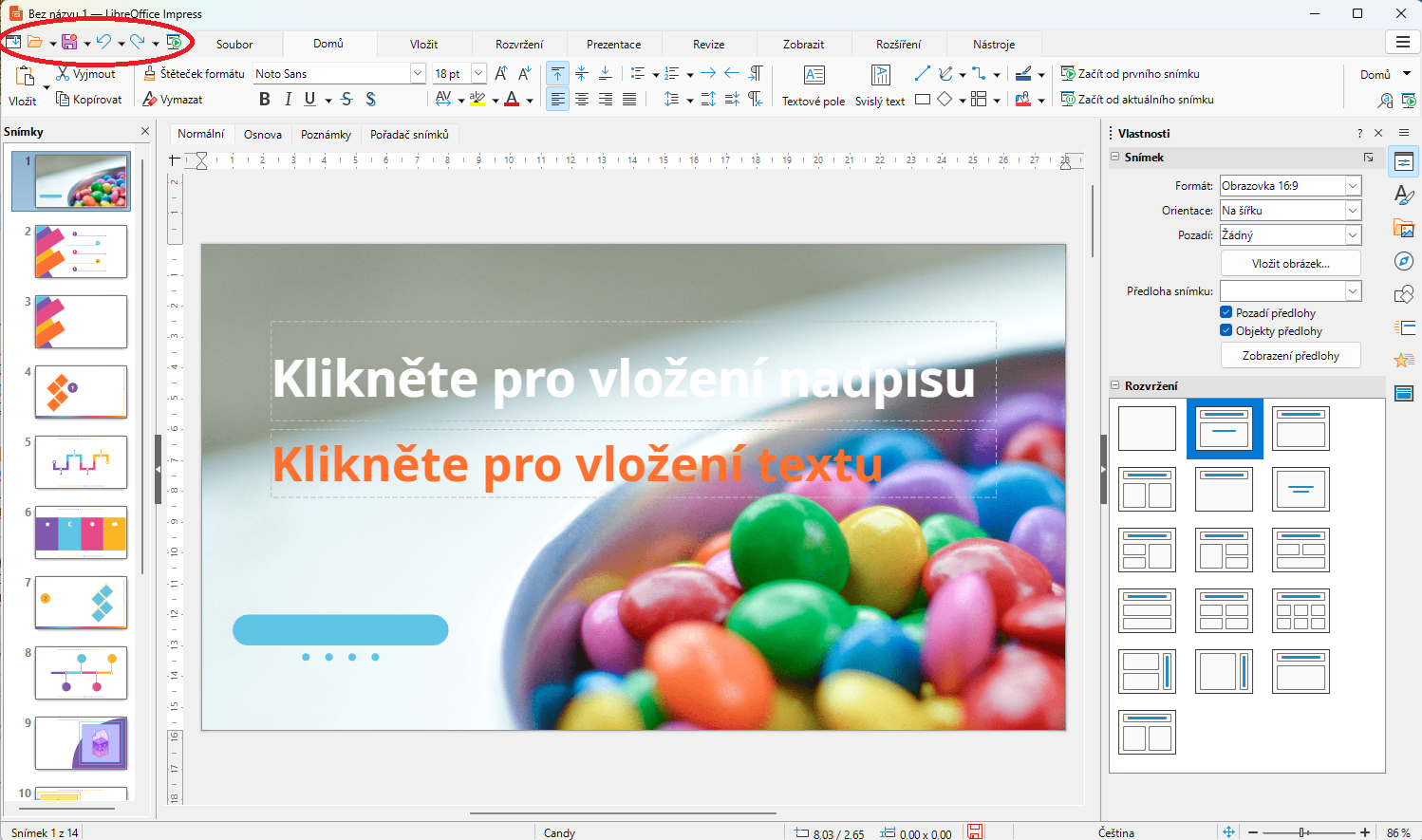Select the Diamond basic shape tool
The image size is (1422, 840).
[x=945, y=99]
